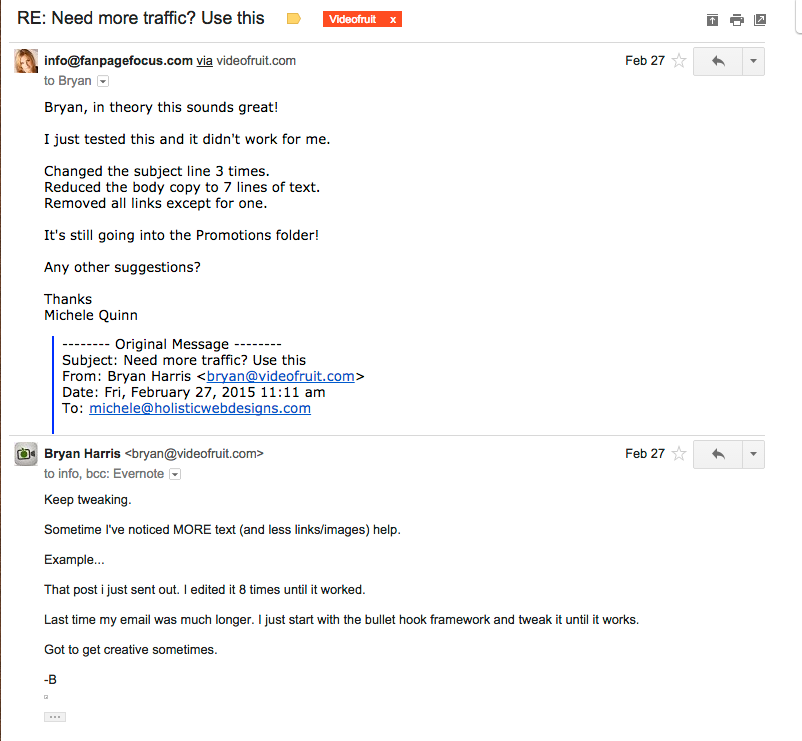Click Michele Quinn's profile photo
The image size is (802, 741).
(26, 61)
